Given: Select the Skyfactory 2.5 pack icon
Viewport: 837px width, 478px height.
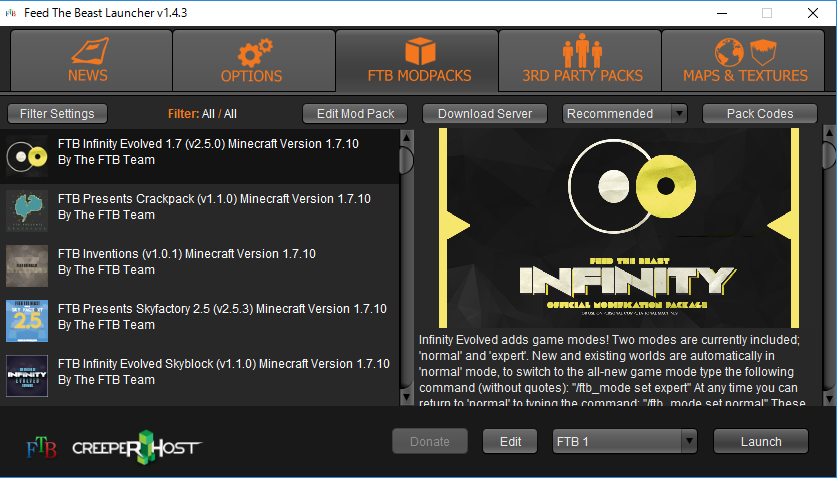Looking at the screenshot, I should click(x=27, y=321).
